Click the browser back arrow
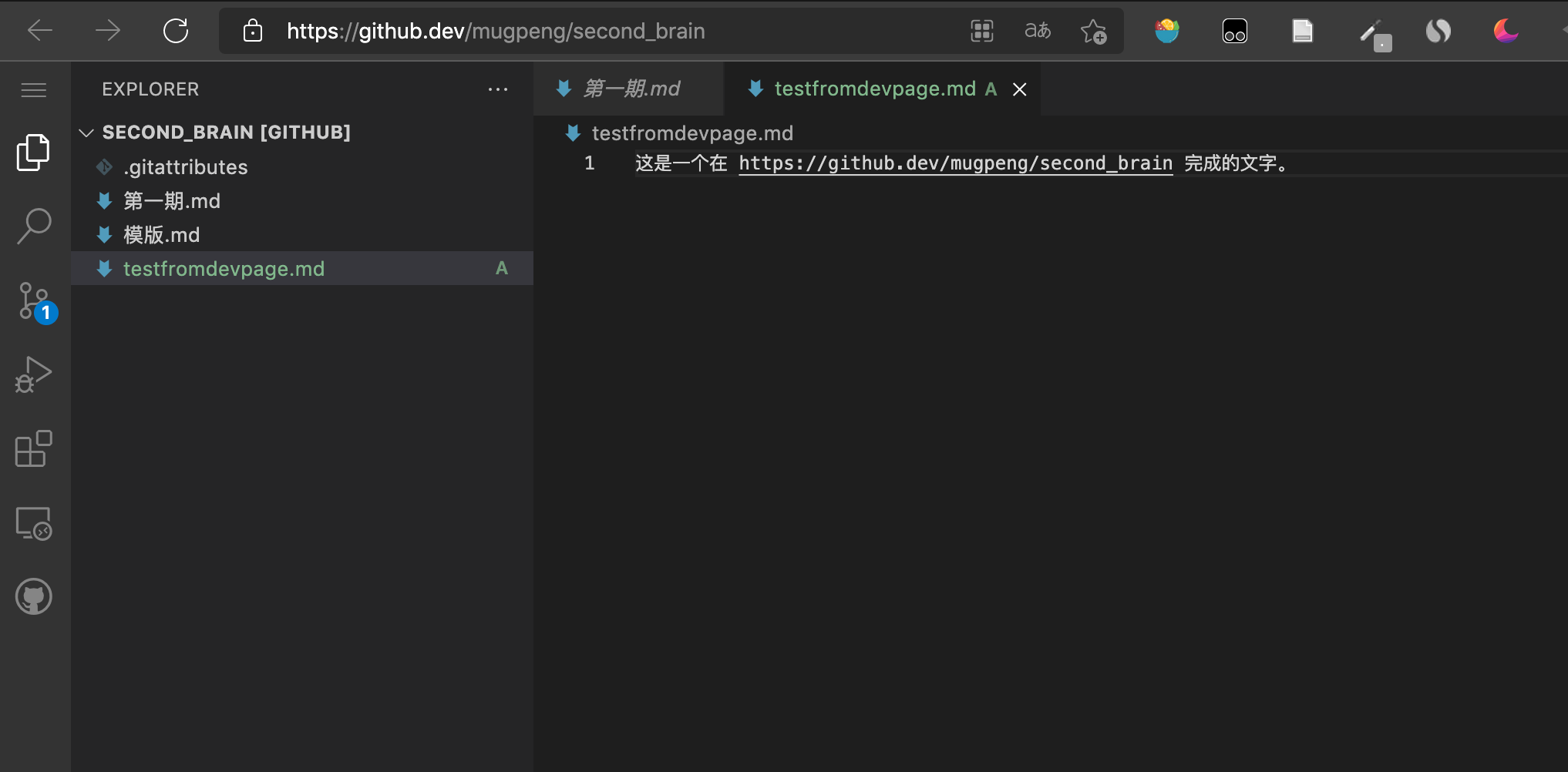This screenshot has height=772, width=1568. click(40, 31)
